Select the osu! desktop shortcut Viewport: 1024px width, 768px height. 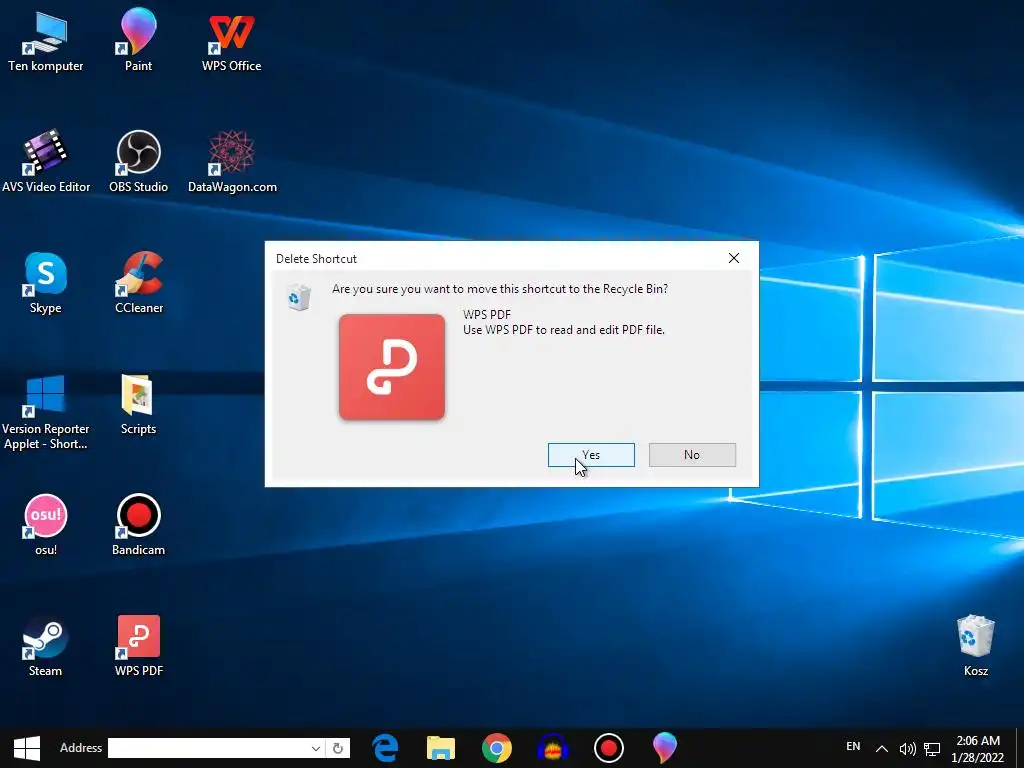[x=46, y=524]
